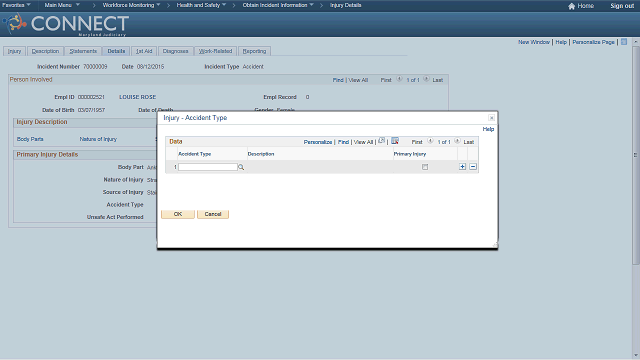The width and height of the screenshot is (640, 360).
Task: Click Find link in Data grid
Action: [343, 142]
